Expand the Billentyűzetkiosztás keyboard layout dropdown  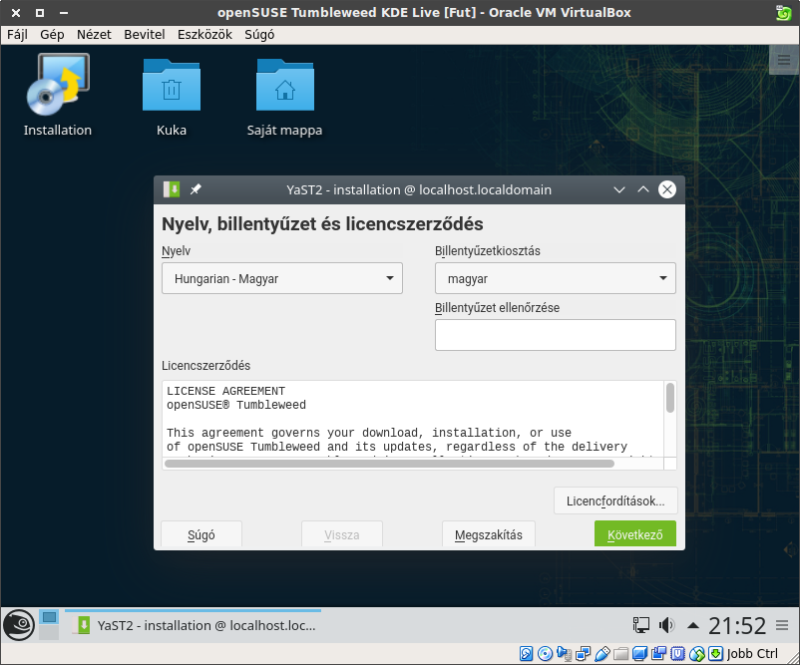pos(555,278)
